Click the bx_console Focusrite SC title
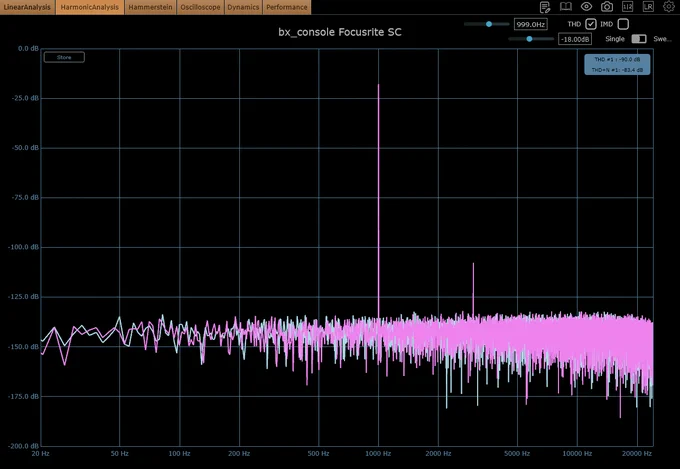The width and height of the screenshot is (680, 469). [340, 32]
